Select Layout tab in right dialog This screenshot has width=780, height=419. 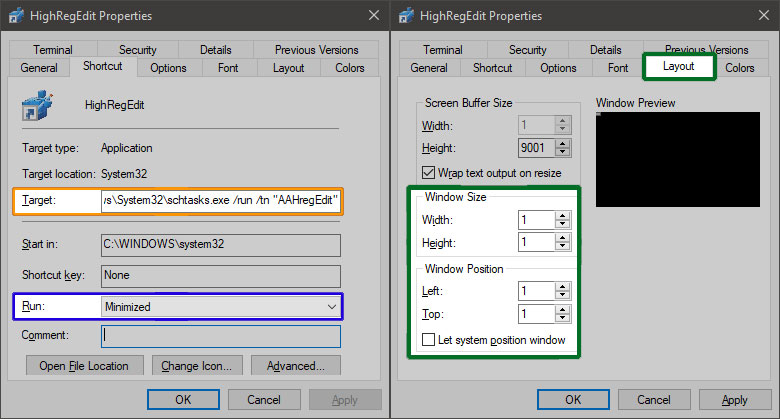pos(679,66)
